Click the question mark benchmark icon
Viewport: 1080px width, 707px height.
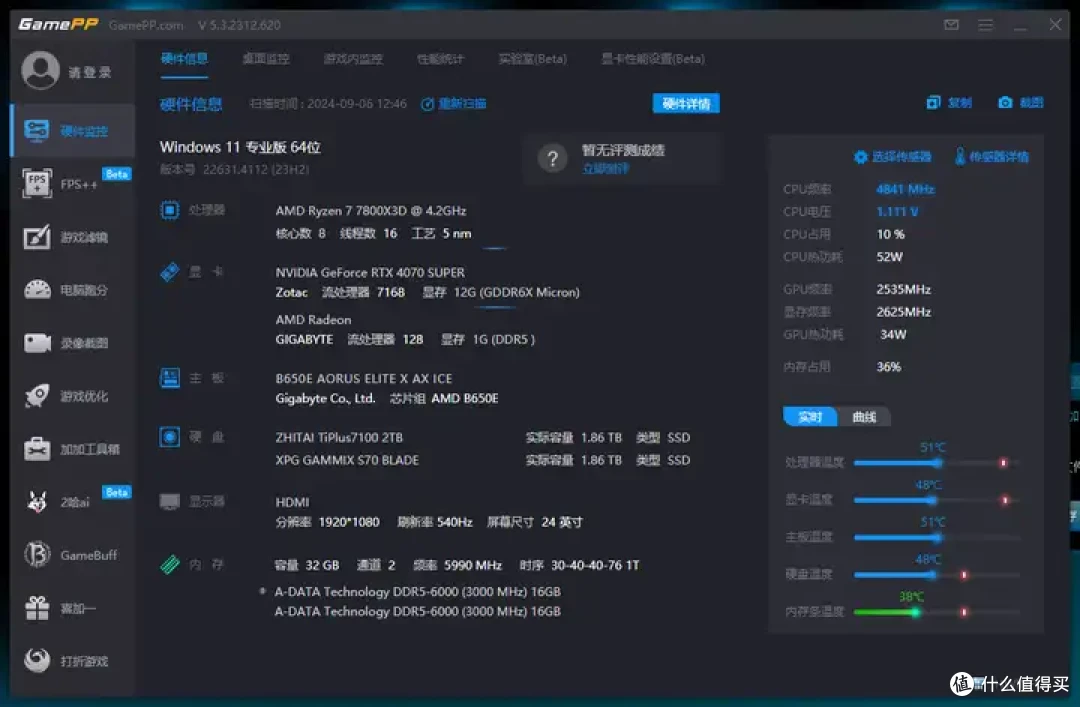pyautogui.click(x=552, y=159)
